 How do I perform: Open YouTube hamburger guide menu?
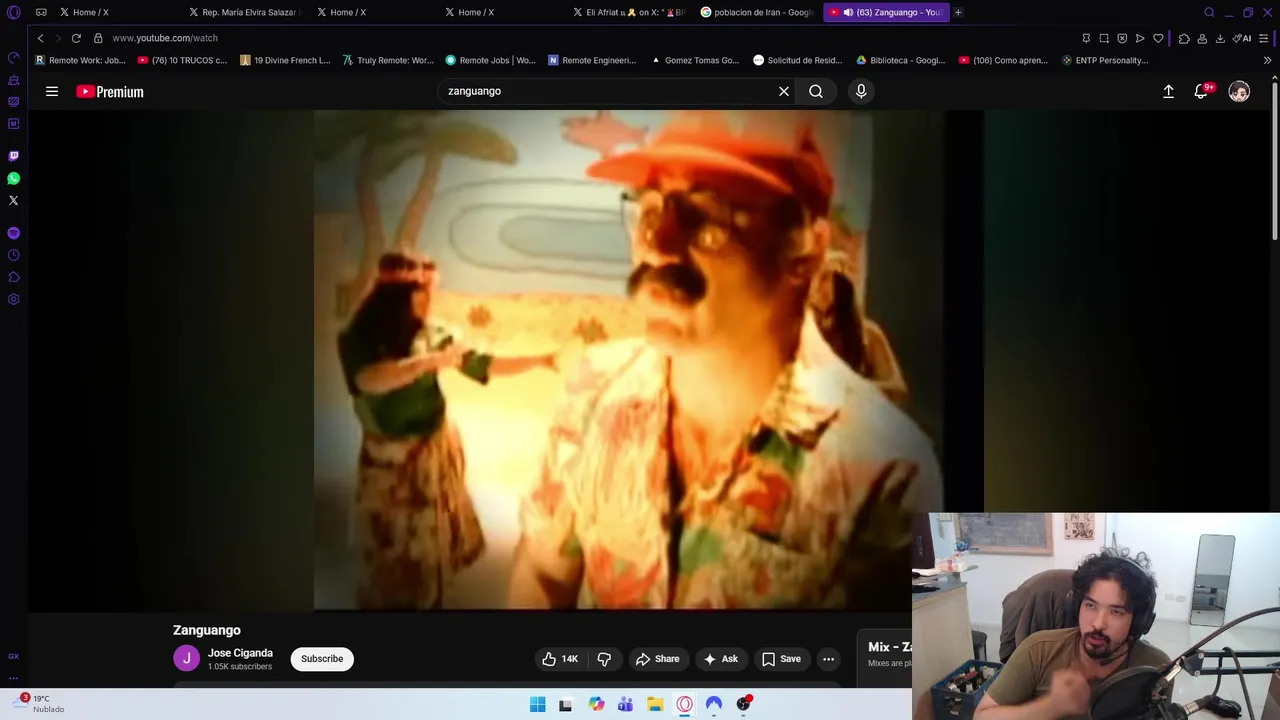pyautogui.click(x=52, y=91)
